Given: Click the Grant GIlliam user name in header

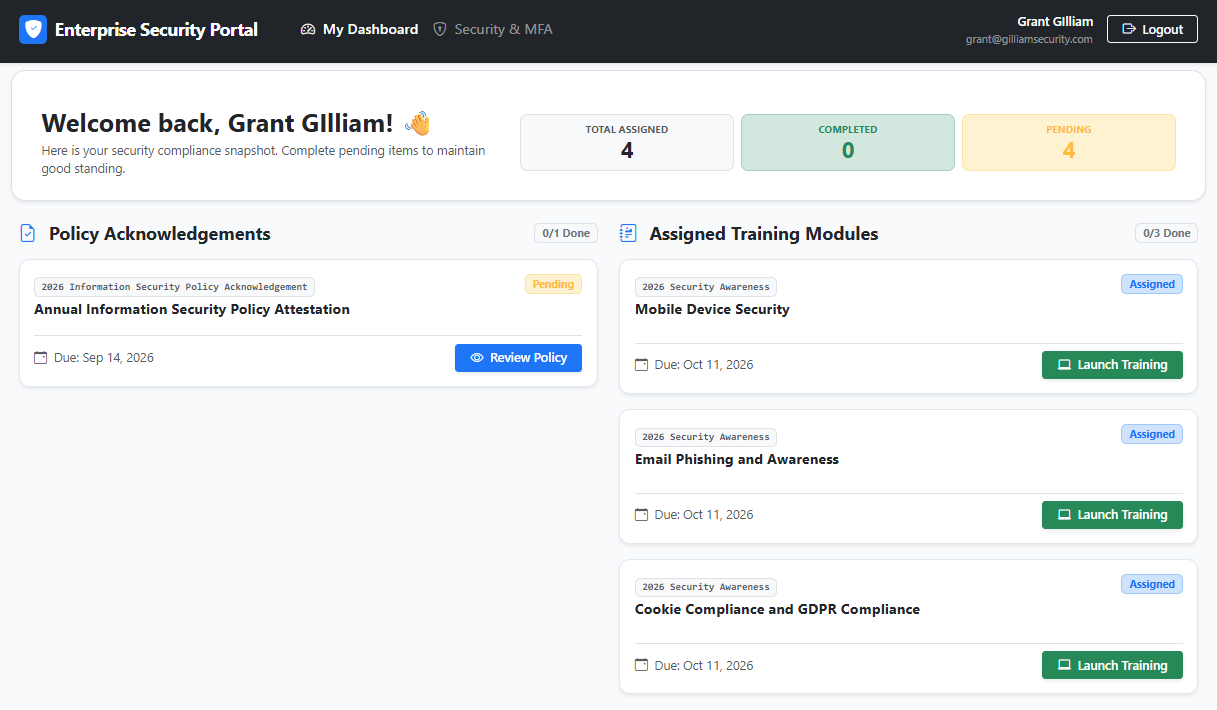Looking at the screenshot, I should (1055, 21).
